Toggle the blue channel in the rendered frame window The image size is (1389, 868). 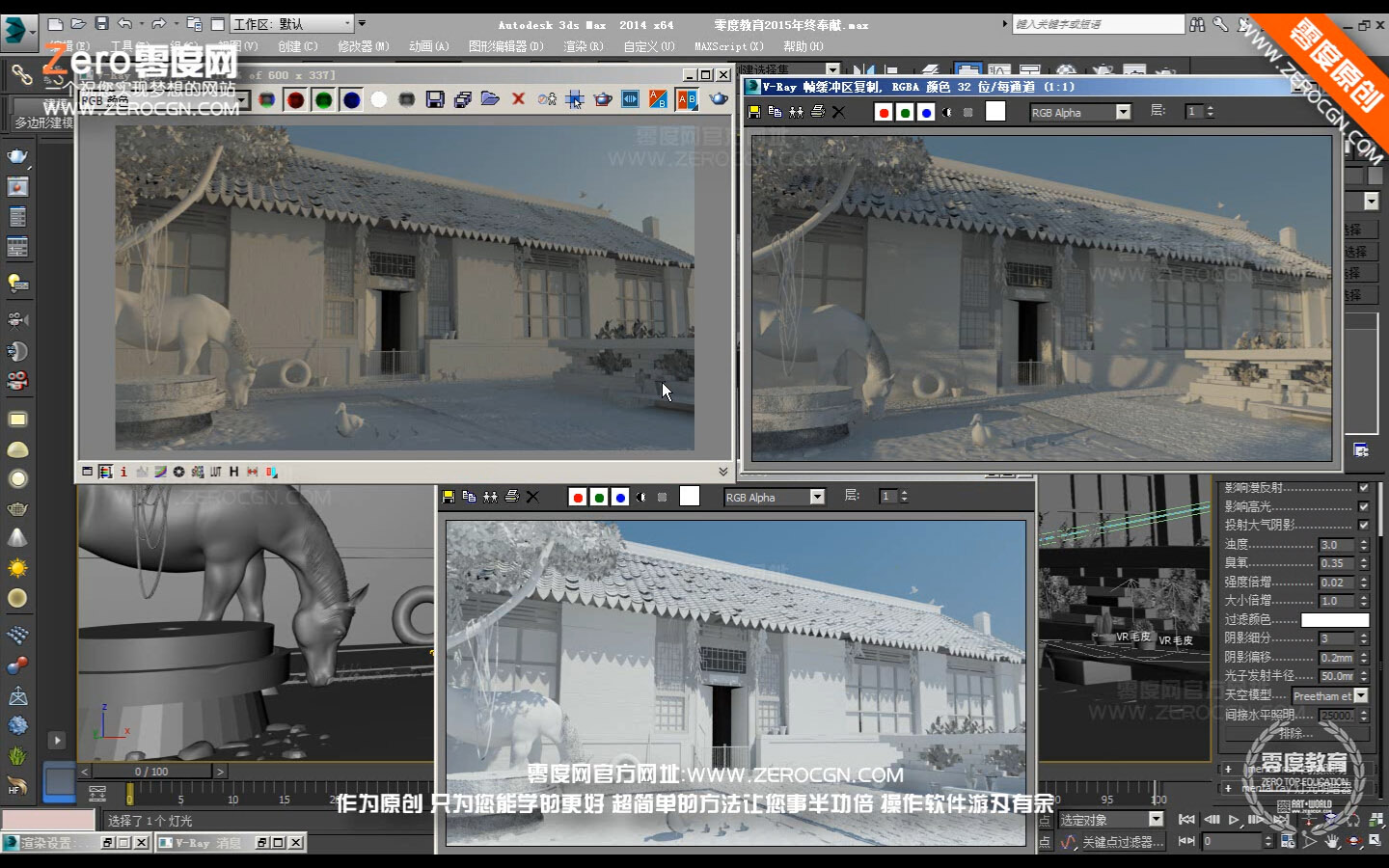coord(351,99)
